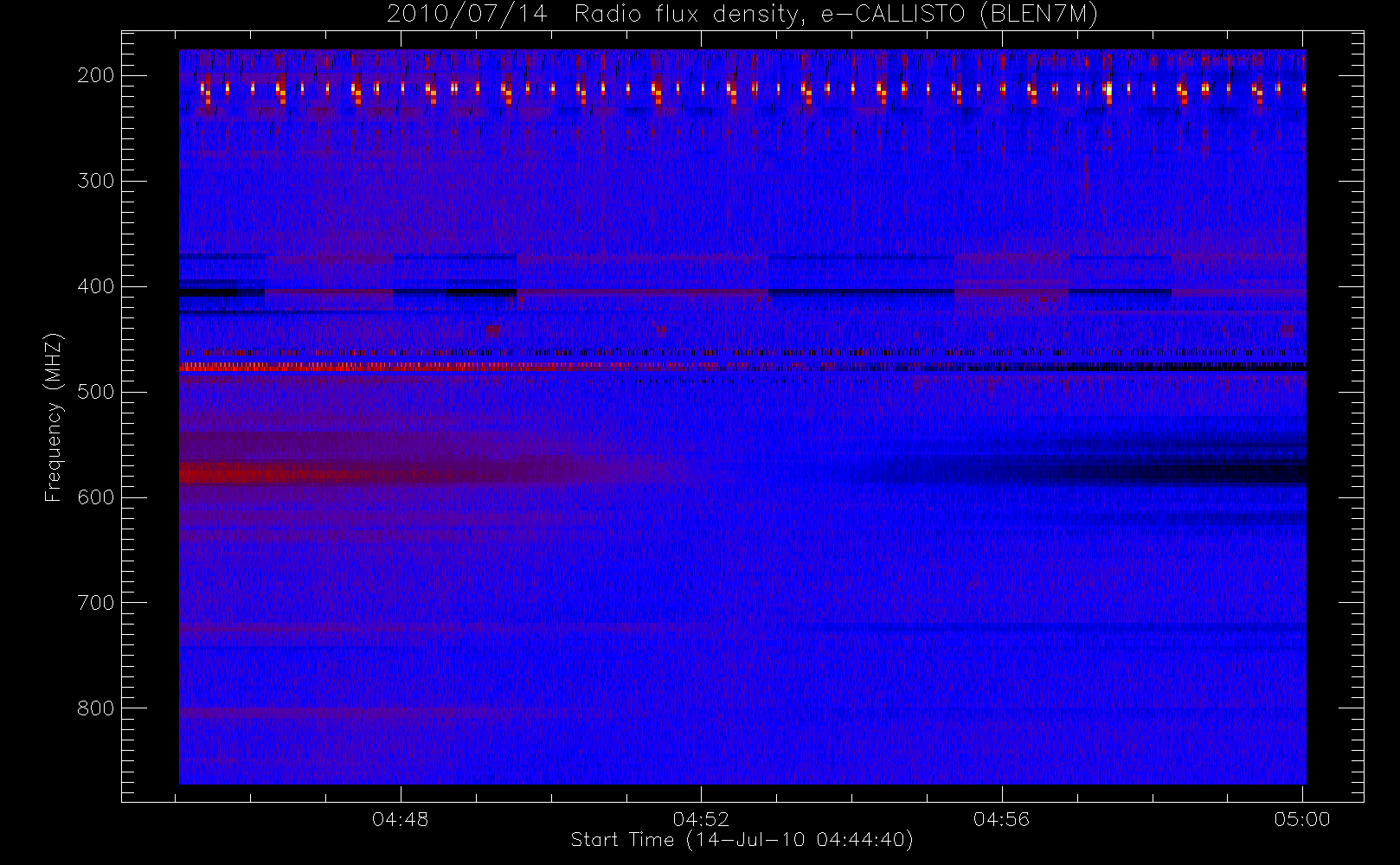The width and height of the screenshot is (1400, 865).
Task: Click the 04:48 time tick label
Action: point(401,819)
